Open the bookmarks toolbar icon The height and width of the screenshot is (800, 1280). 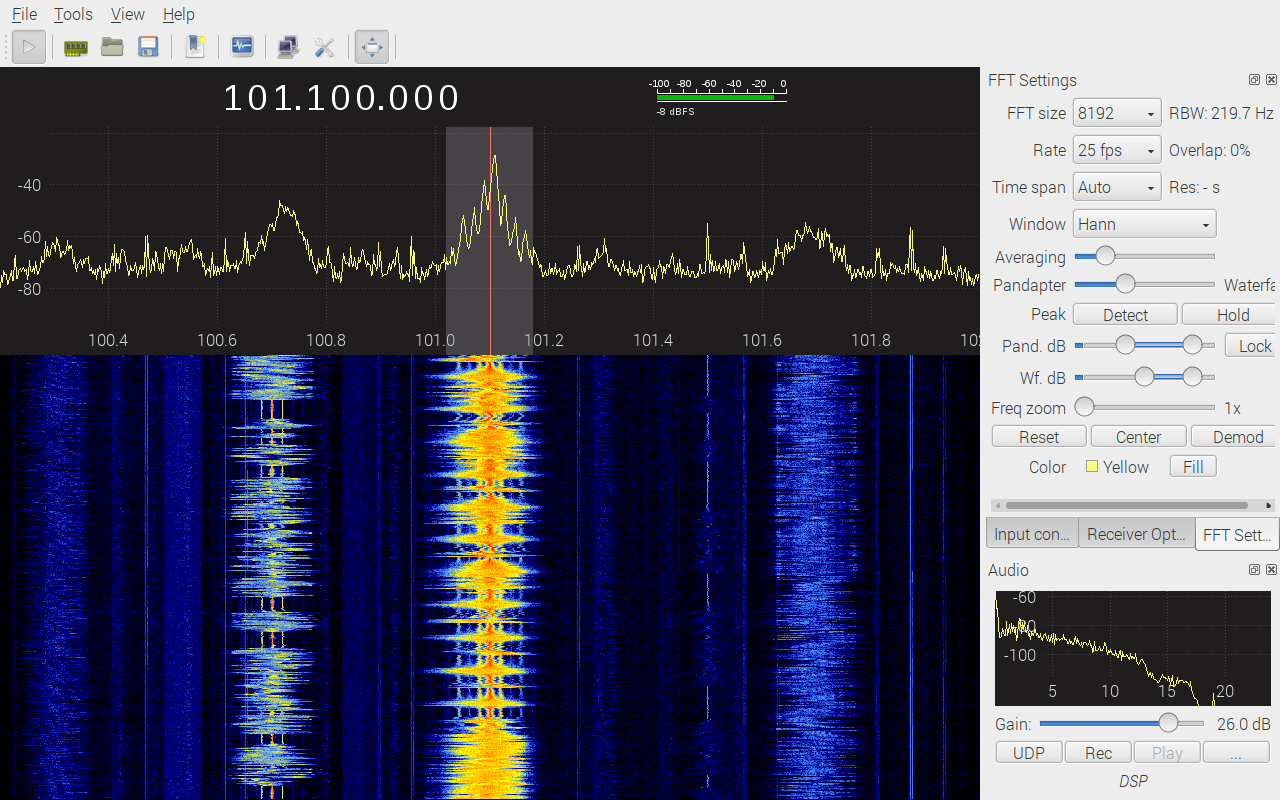click(195, 47)
